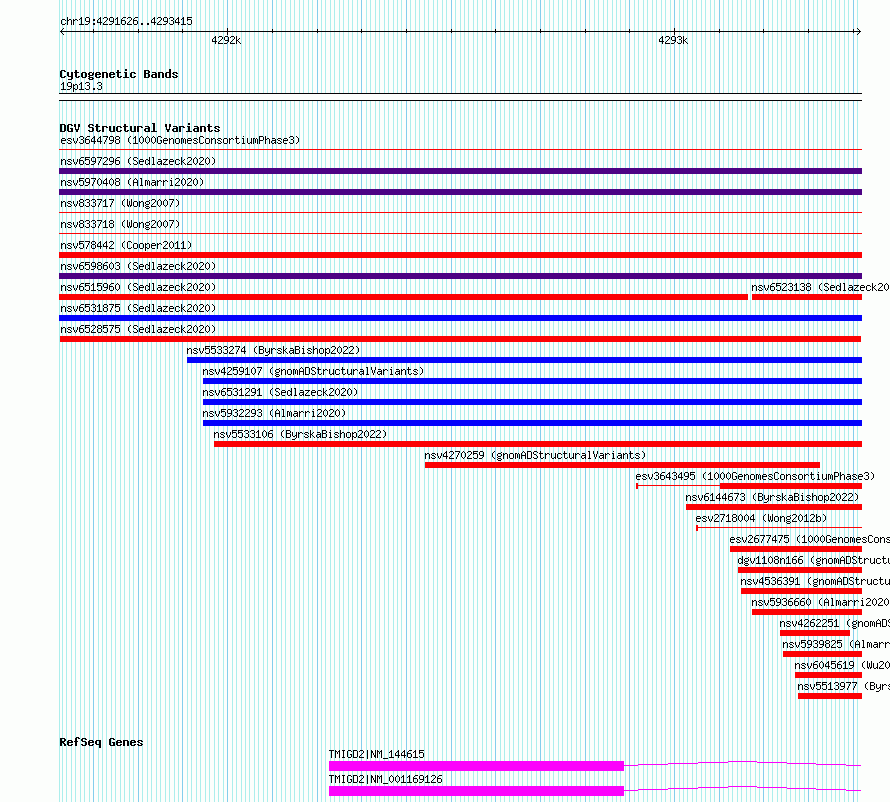This screenshot has height=802, width=890.
Task: Click the TMIGD2|NM_001169126 gene label
Action: tap(385, 779)
